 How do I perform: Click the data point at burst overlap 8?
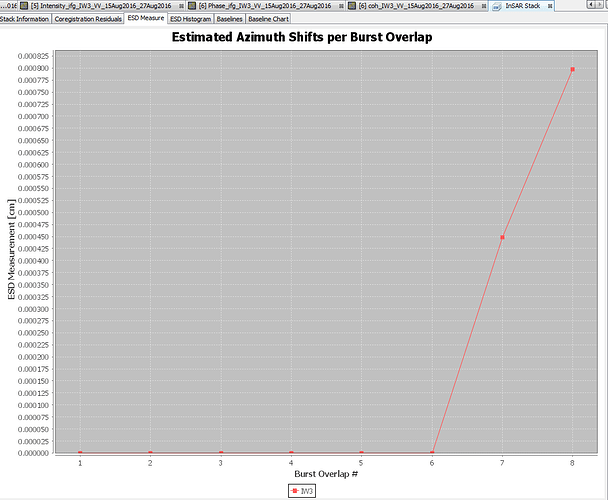tap(572, 69)
